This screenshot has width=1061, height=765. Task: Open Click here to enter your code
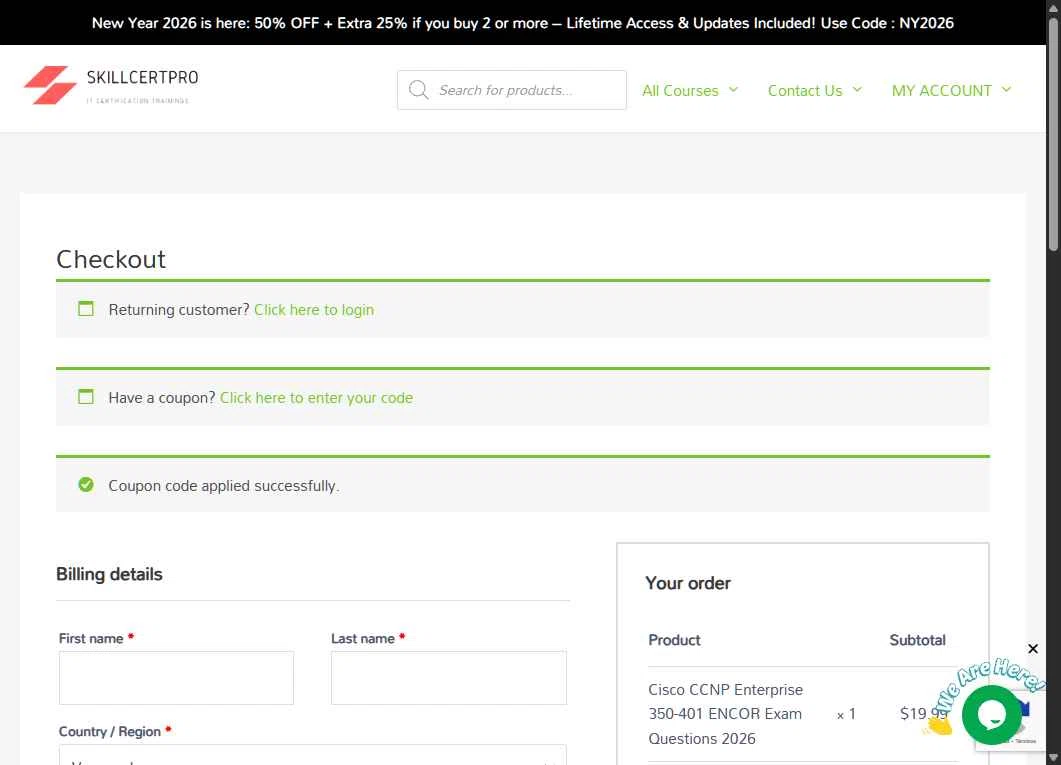point(316,398)
